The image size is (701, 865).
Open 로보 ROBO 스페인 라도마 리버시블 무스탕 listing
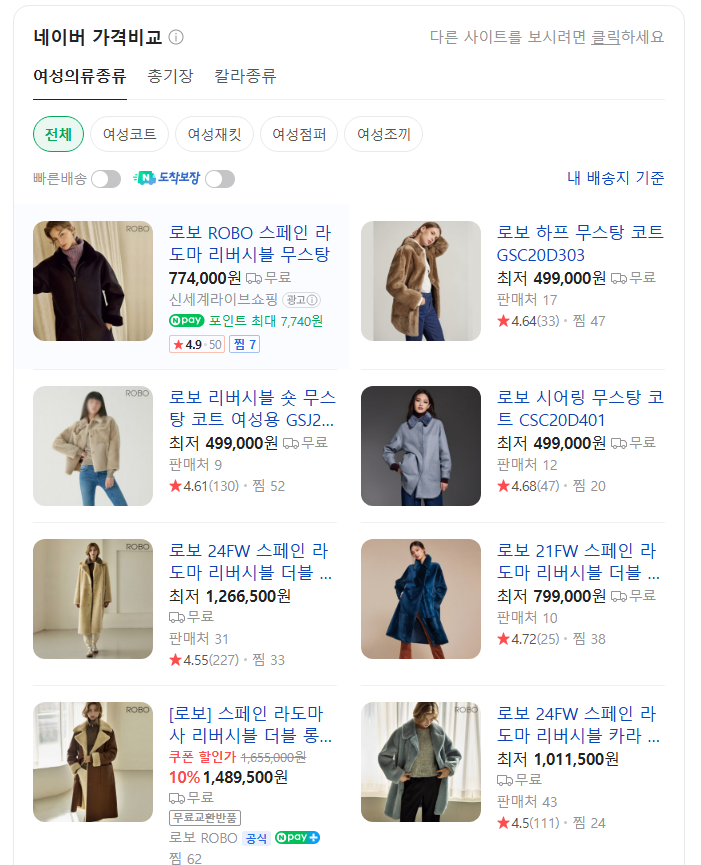250,243
